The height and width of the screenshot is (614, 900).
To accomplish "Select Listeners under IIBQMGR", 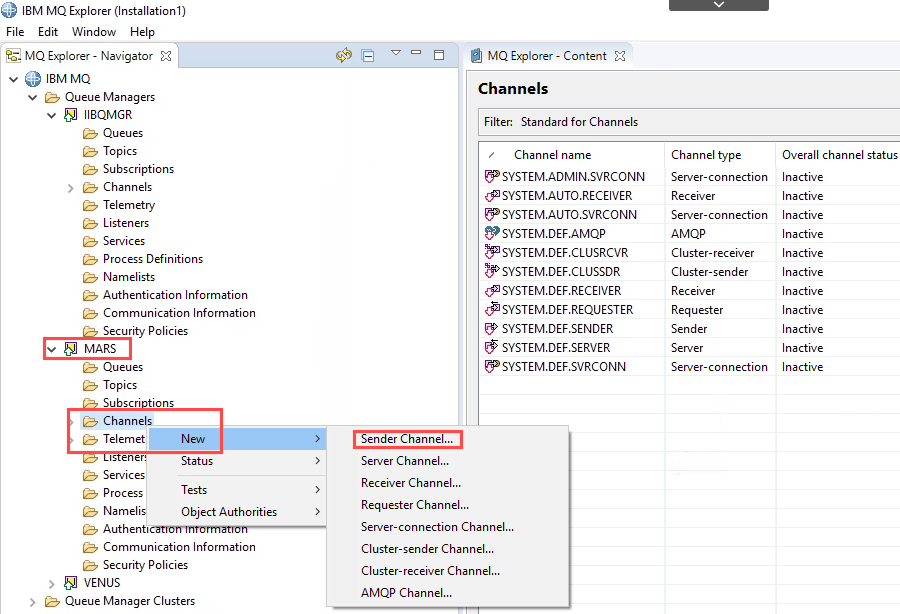I will 126,223.
